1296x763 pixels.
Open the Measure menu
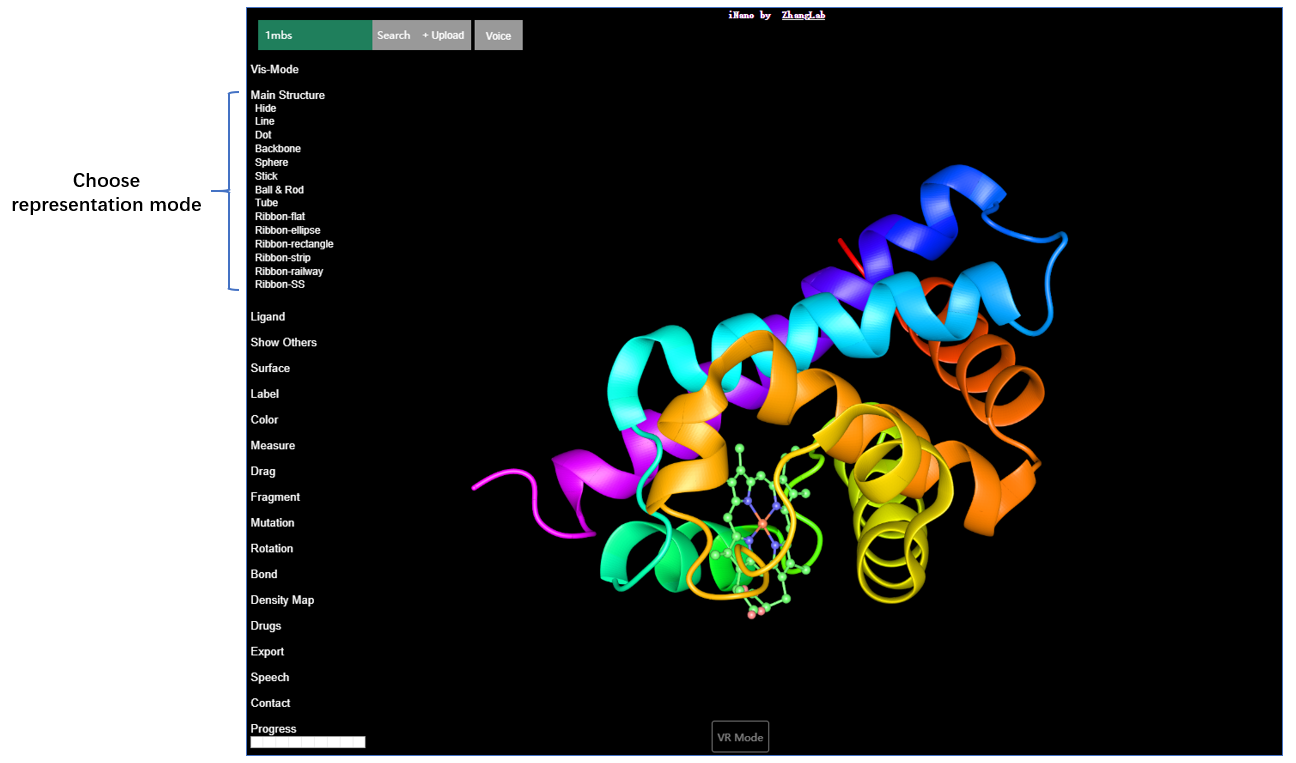272,445
